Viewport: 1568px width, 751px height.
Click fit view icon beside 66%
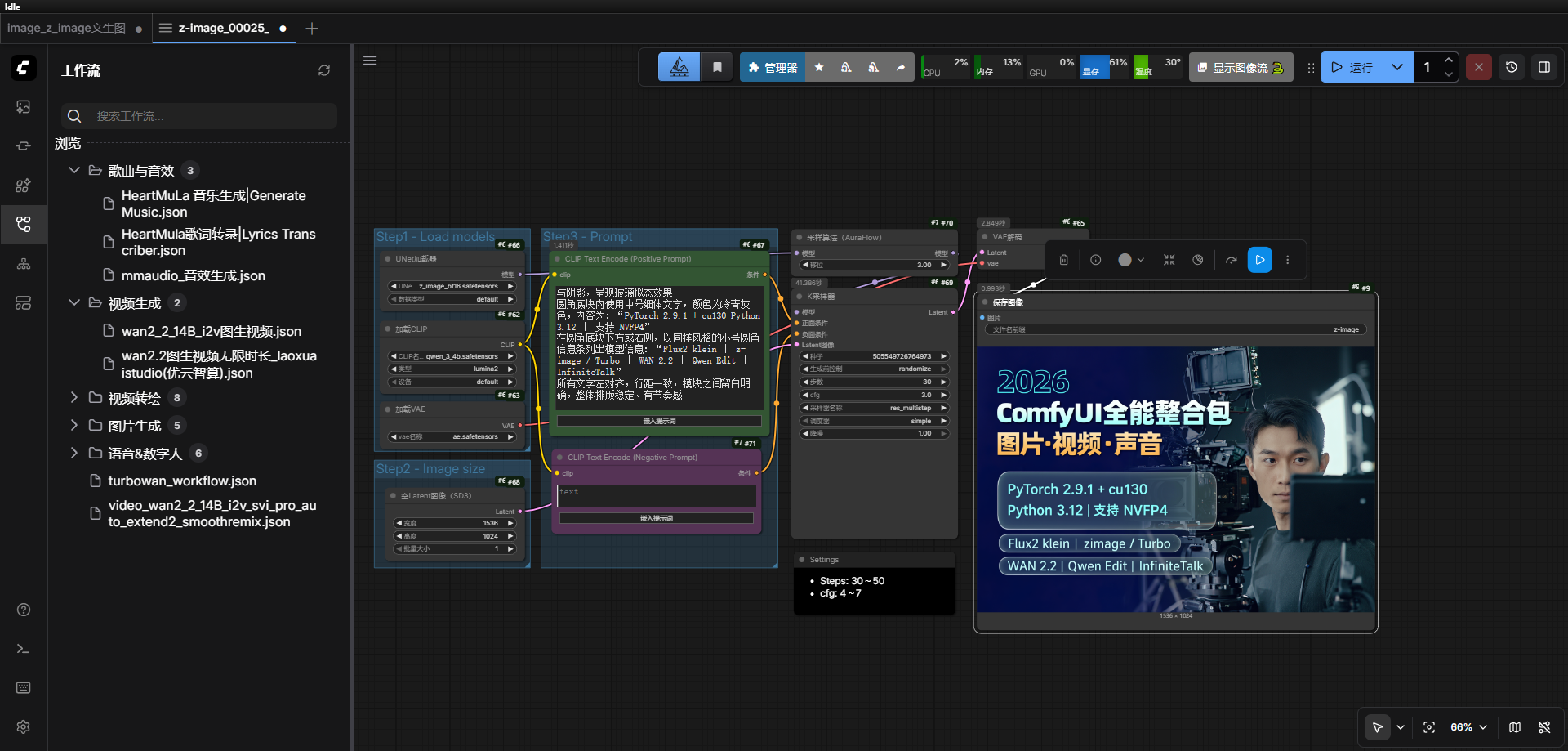[x=1429, y=727]
